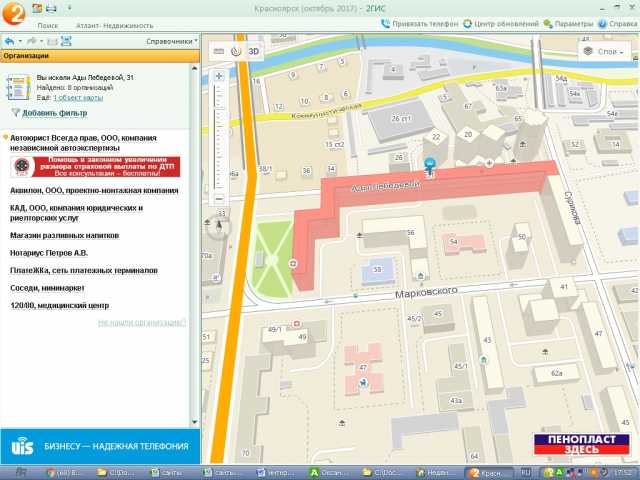The height and width of the screenshot is (480, 640).
Task: Open the Back history dropdown arrow
Action: [x=20, y=41]
